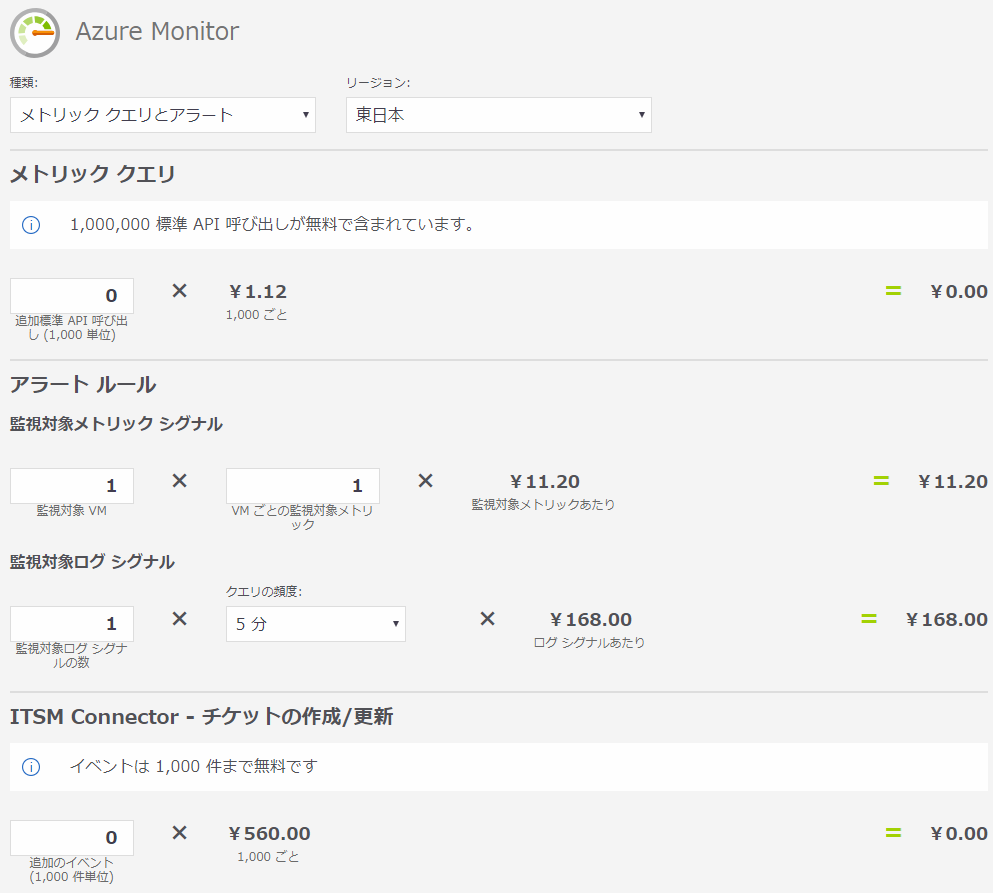This screenshot has height=893, width=993.
Task: Open the クエリの頻度 dropdown set to 5 分
Action: (315, 623)
